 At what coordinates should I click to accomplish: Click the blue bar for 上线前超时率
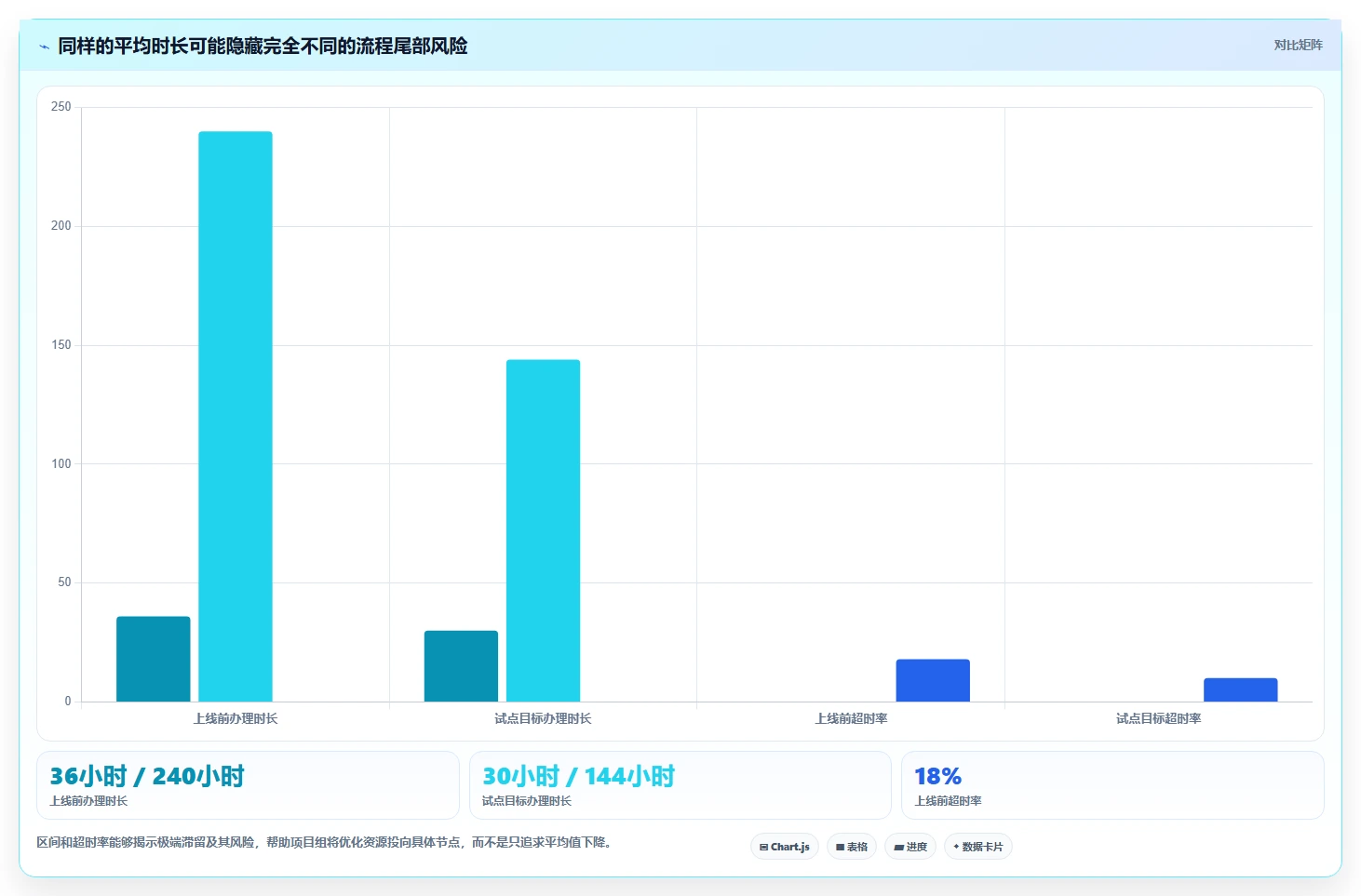coord(933,680)
